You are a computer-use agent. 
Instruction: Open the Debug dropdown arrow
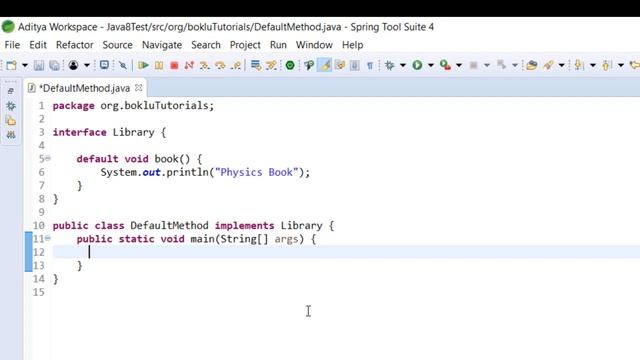pos(403,65)
